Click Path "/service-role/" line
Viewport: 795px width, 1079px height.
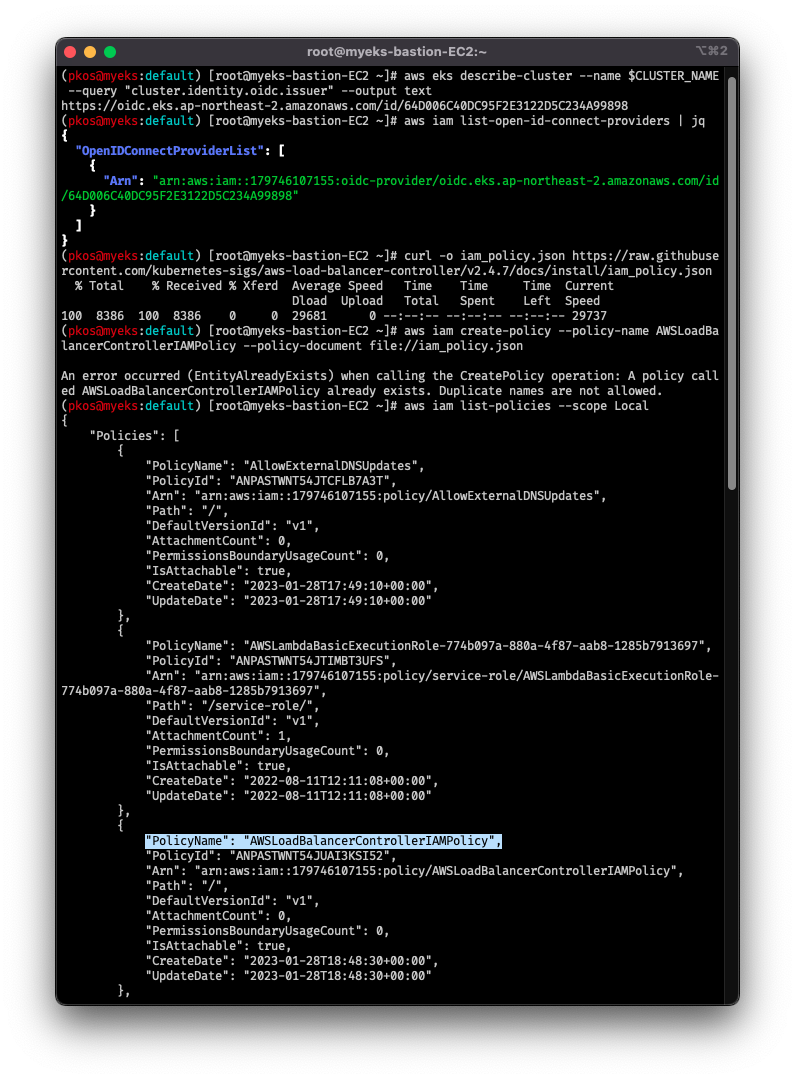[232, 706]
